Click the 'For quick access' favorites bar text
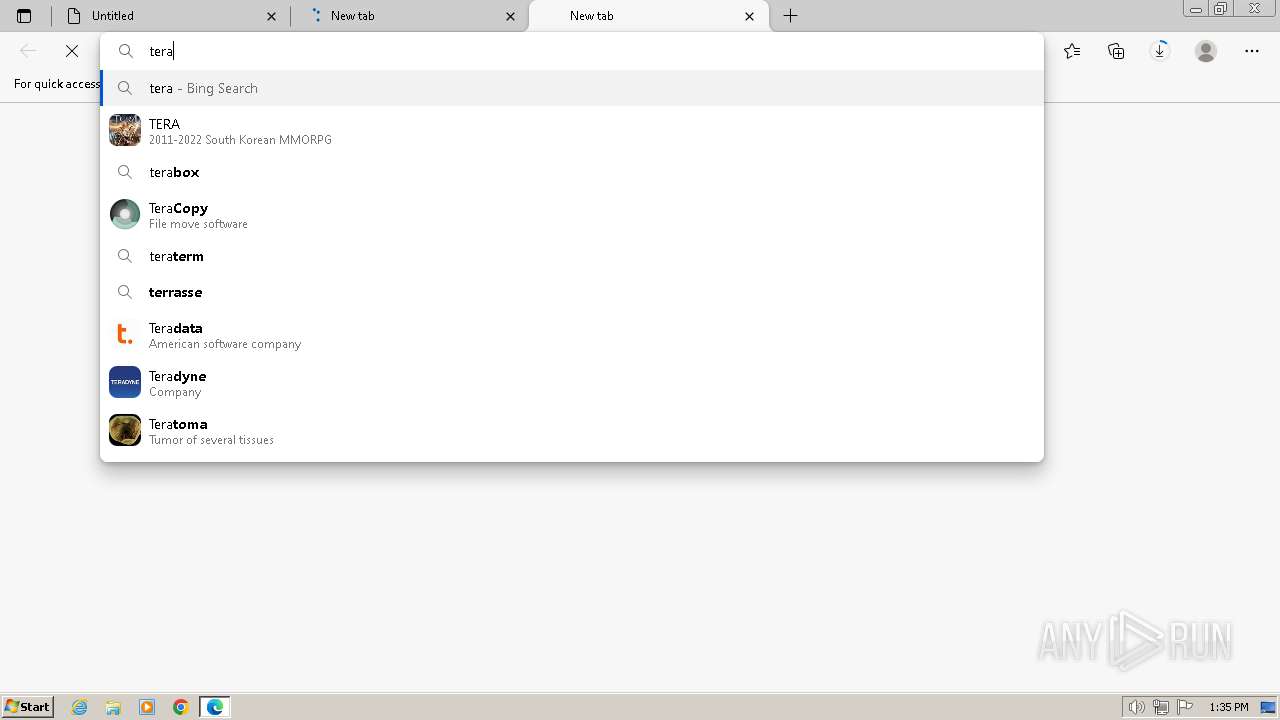1280x720 pixels. 57,84
